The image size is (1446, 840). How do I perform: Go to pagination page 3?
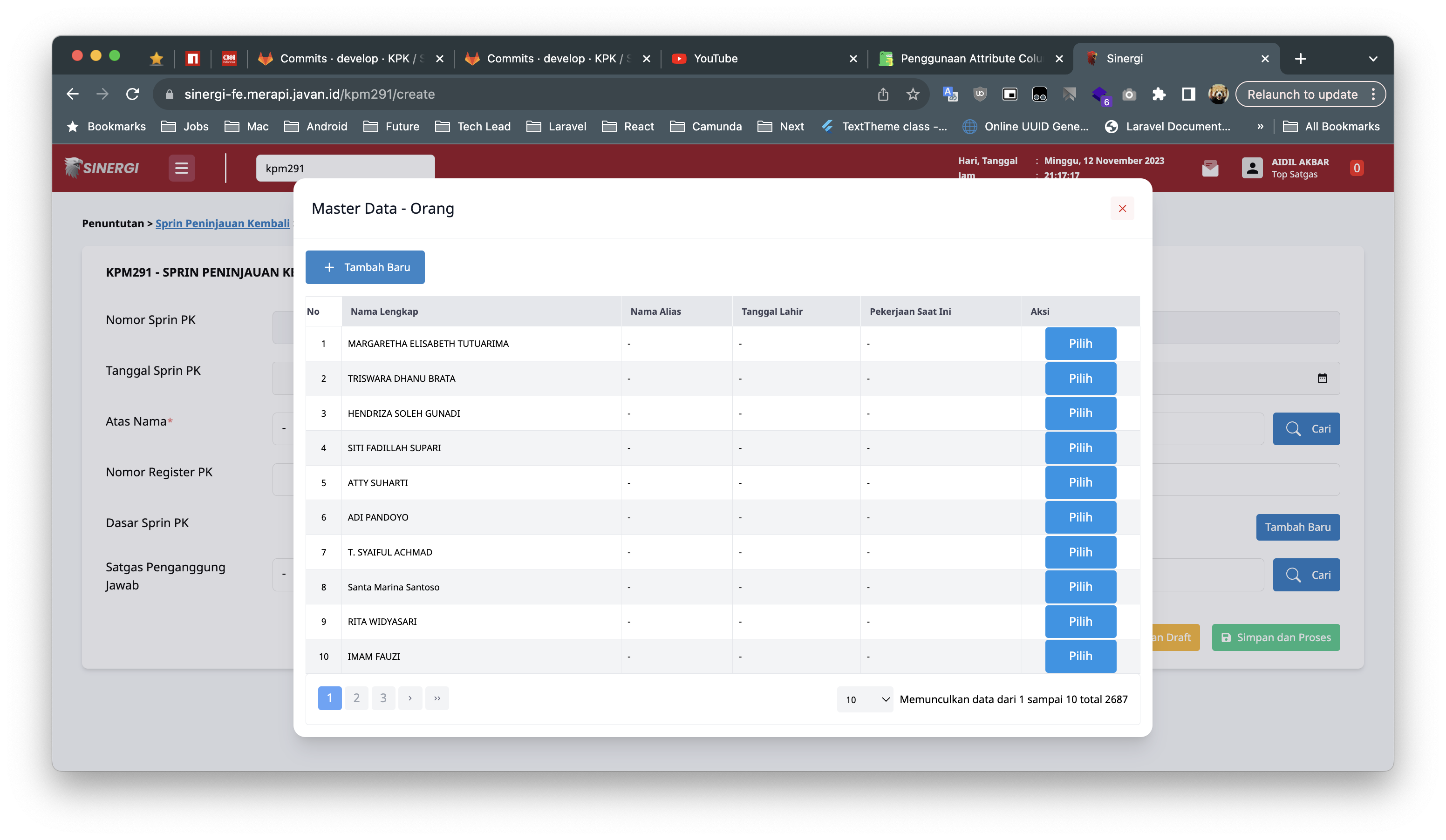click(x=383, y=698)
